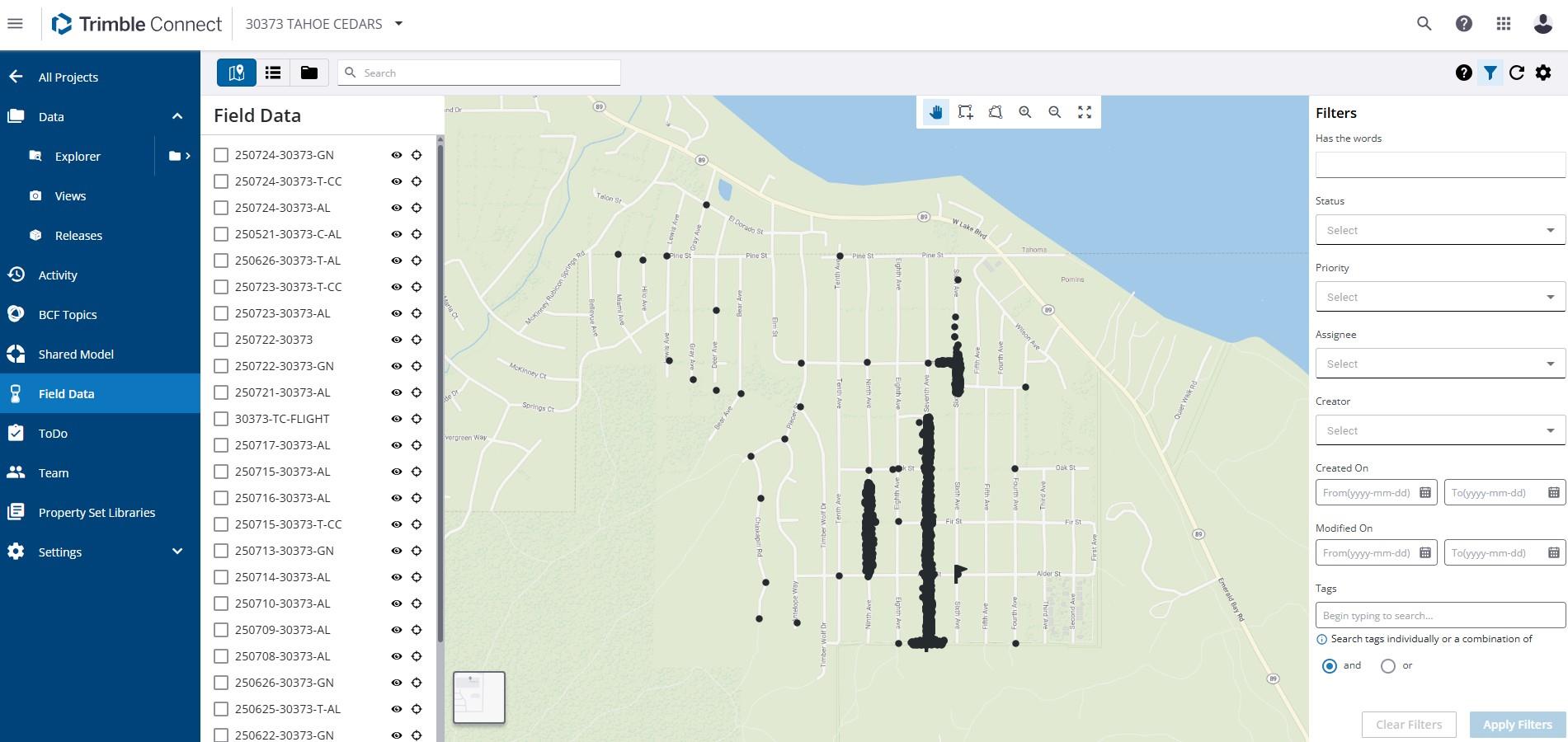Open BCF Topics in the sidebar
This screenshot has width=1568, height=742.
tap(68, 315)
